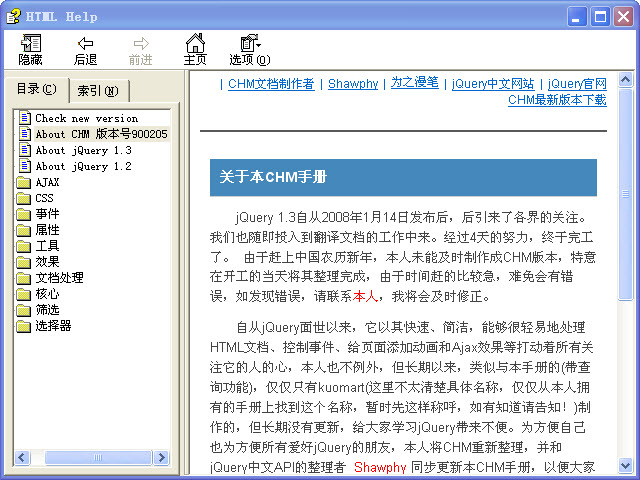
Task: Switch to the 索引 index tab
Action: click(98, 91)
